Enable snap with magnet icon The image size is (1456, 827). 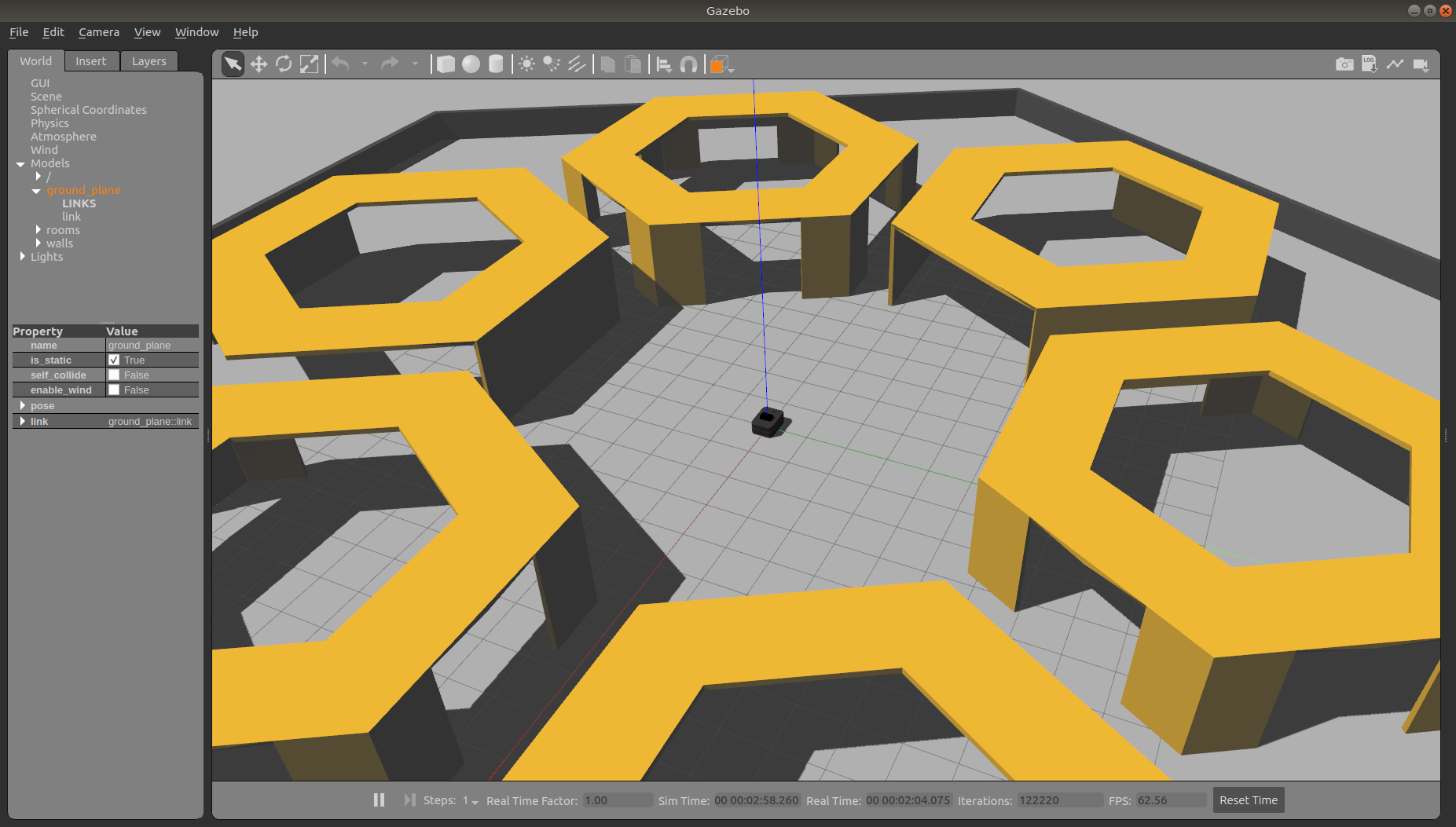click(x=688, y=64)
